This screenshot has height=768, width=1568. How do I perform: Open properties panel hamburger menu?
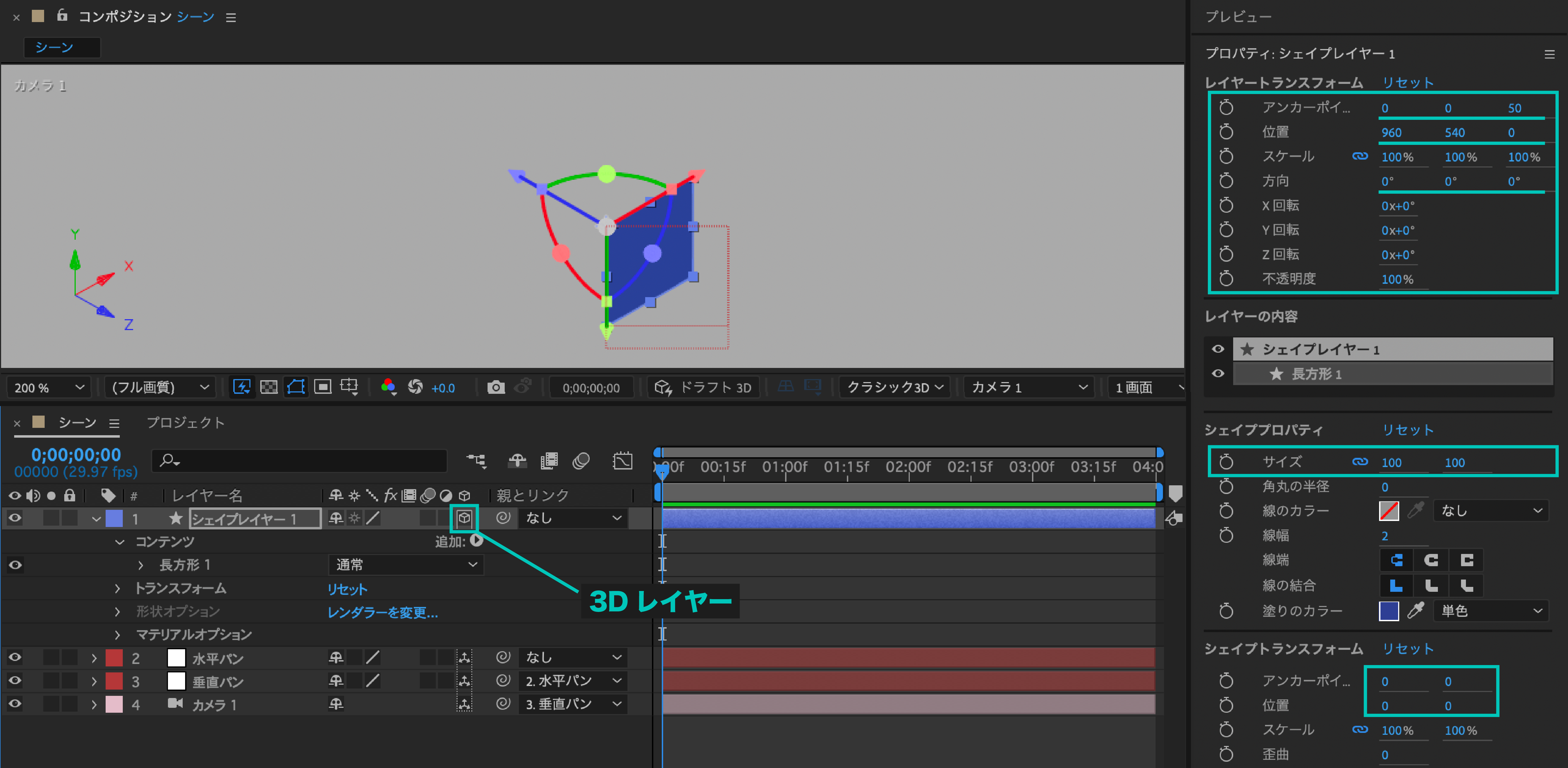pos(1549,54)
